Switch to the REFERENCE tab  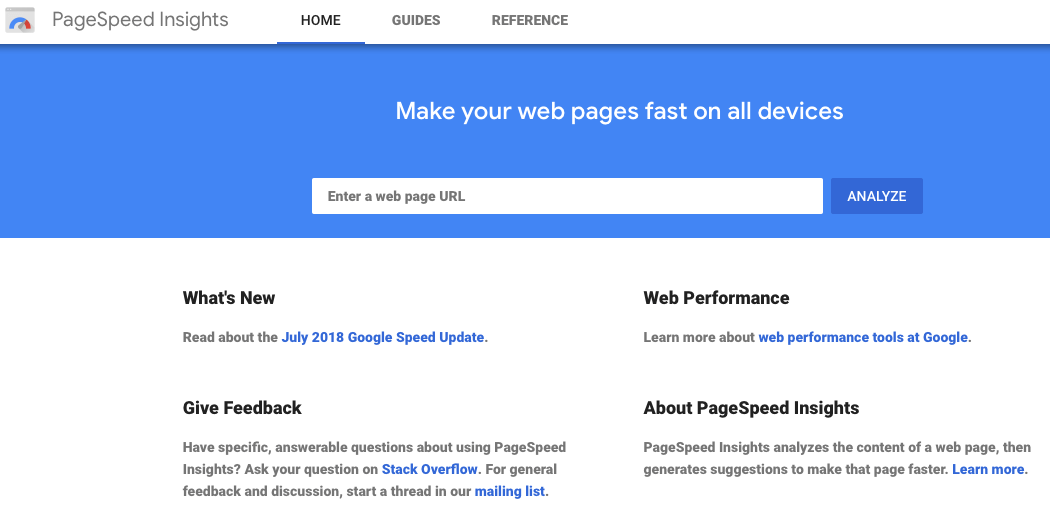tap(530, 21)
